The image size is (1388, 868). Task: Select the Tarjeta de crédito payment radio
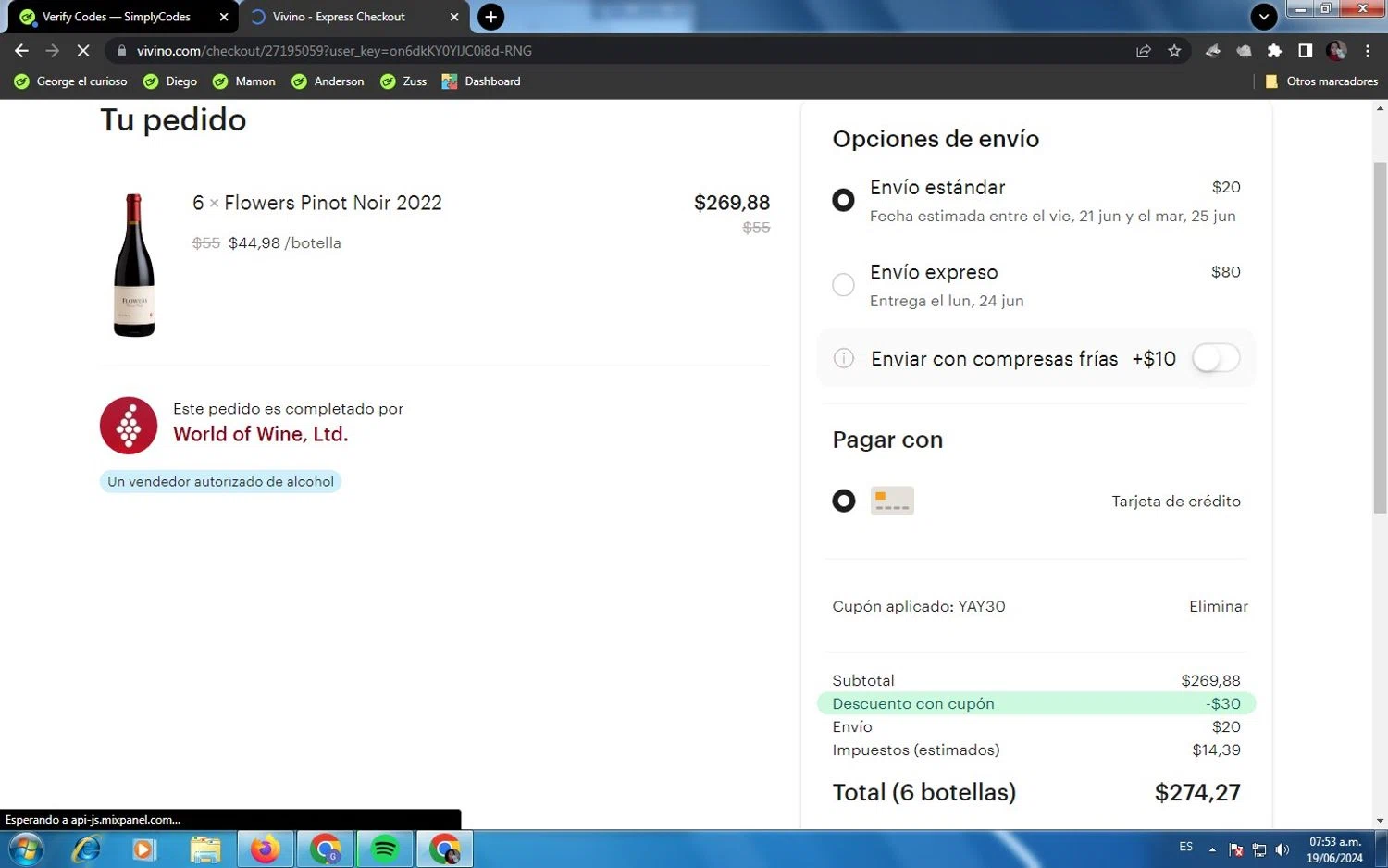click(844, 501)
